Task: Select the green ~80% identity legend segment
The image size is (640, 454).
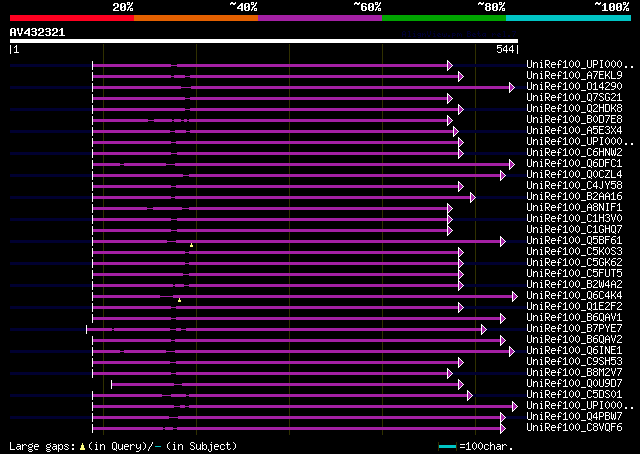Action: tap(443, 18)
